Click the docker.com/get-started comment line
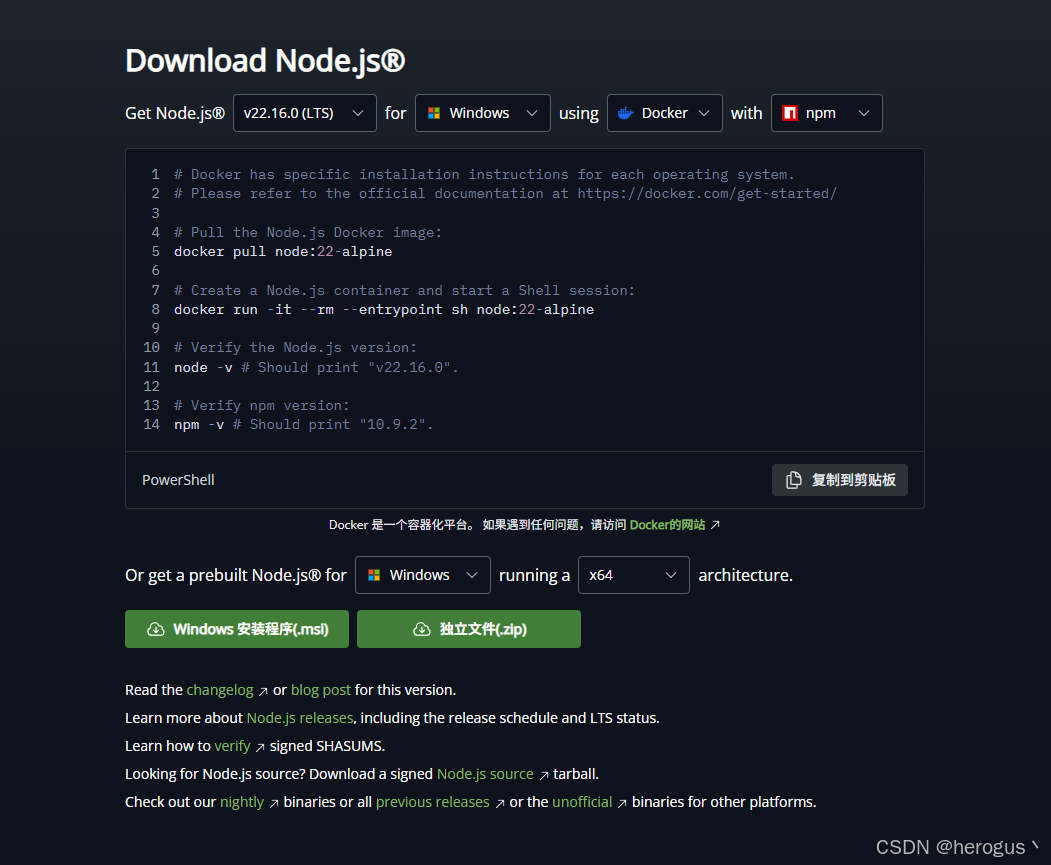The width and height of the screenshot is (1051, 865). tap(505, 194)
